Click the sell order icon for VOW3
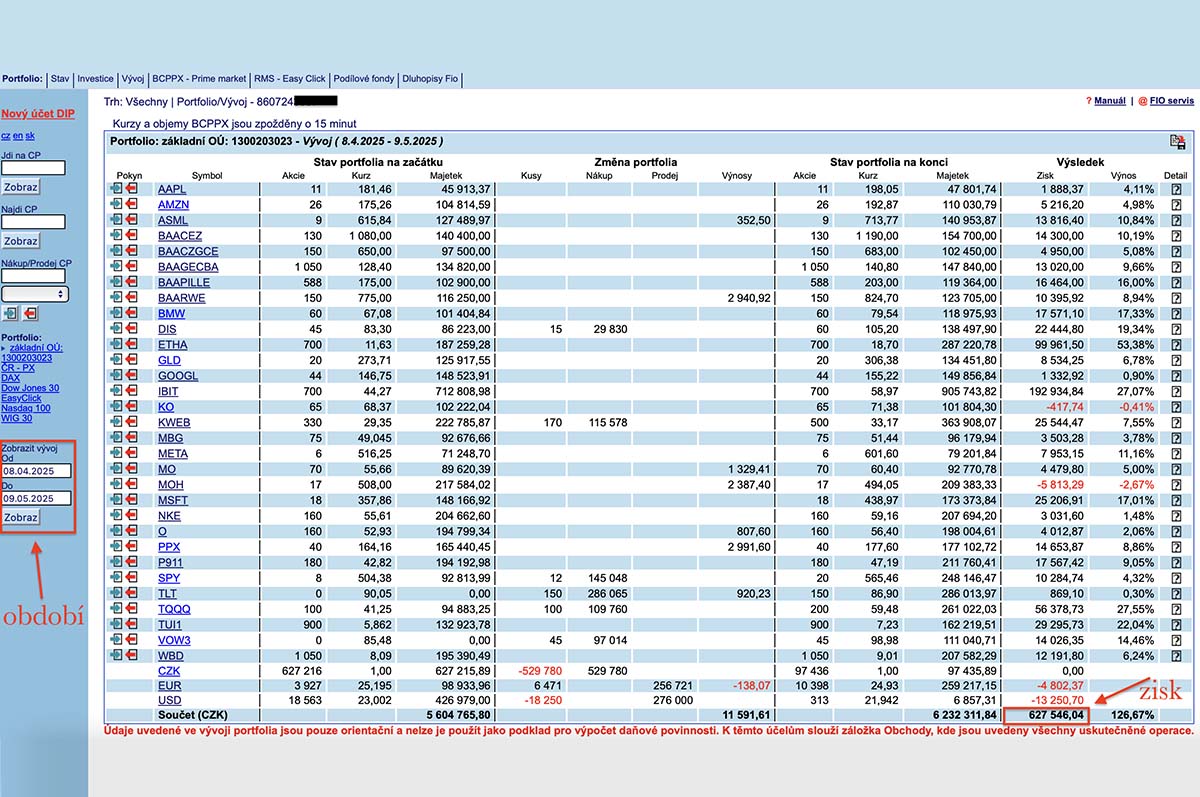Viewport: 1200px width, 797px height. tap(131, 640)
